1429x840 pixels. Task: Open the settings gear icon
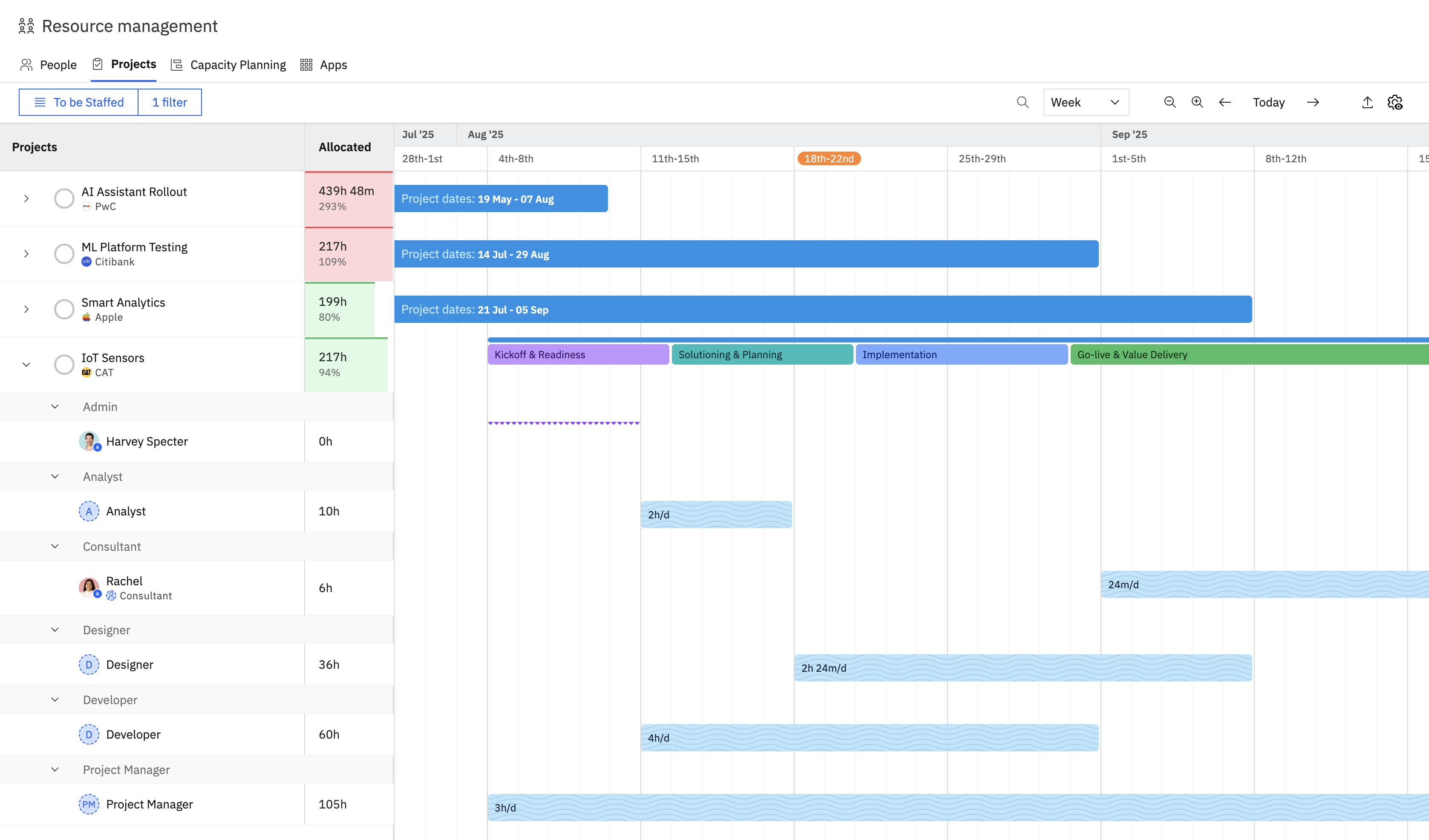click(x=1395, y=102)
